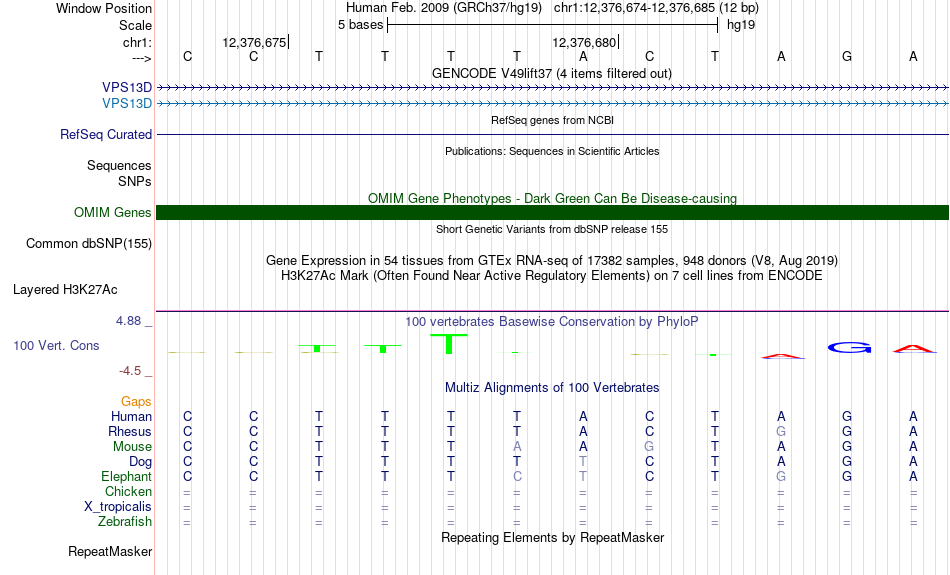Click the G base in sequence row
Viewport: 950px width, 575px height.
[847, 56]
